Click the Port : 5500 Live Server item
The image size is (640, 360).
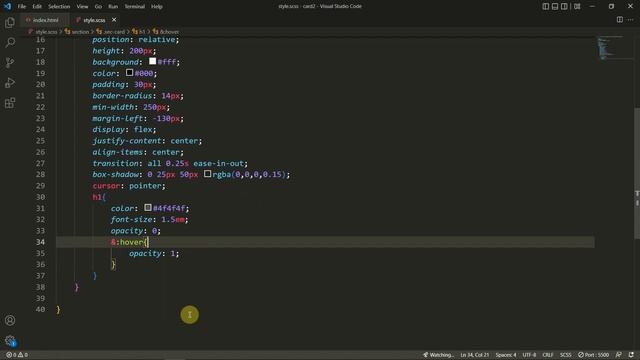593,355
